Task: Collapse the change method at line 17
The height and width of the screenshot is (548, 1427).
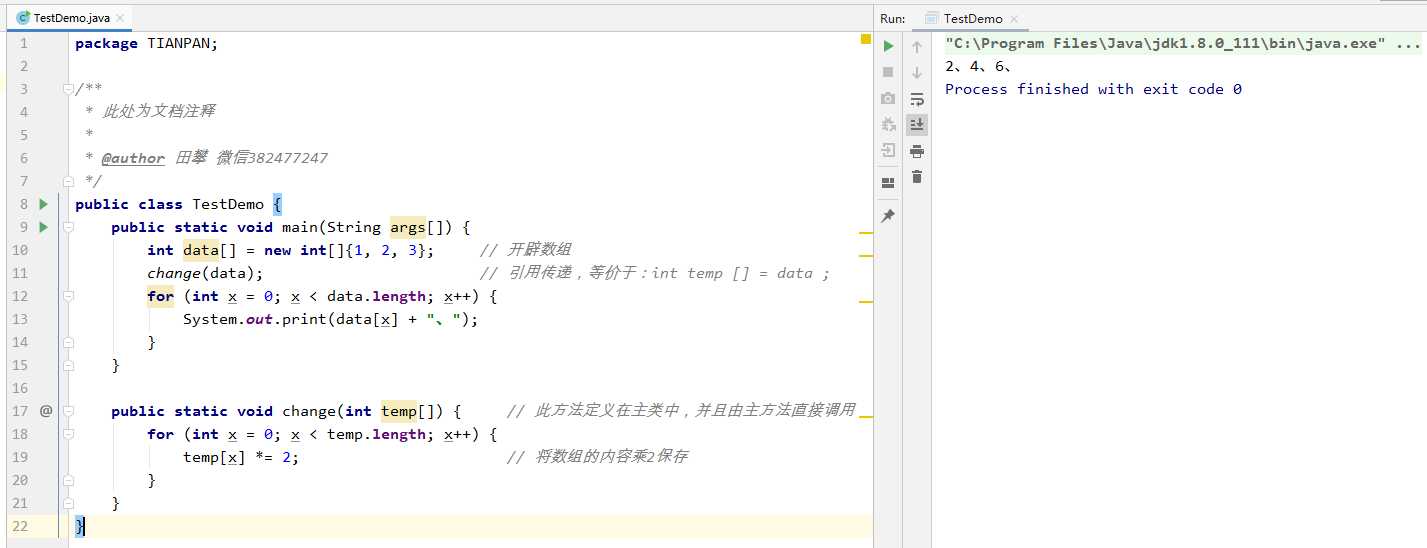Action: click(x=68, y=411)
